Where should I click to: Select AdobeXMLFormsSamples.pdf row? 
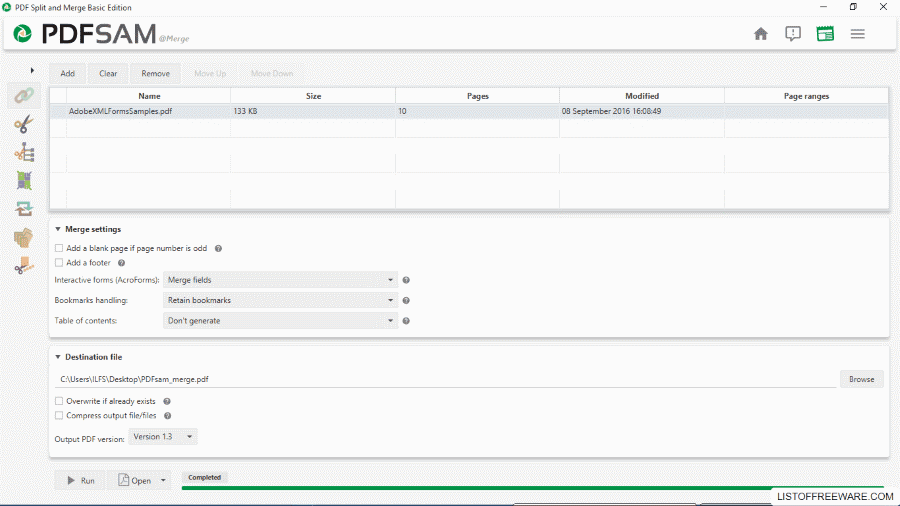469,111
